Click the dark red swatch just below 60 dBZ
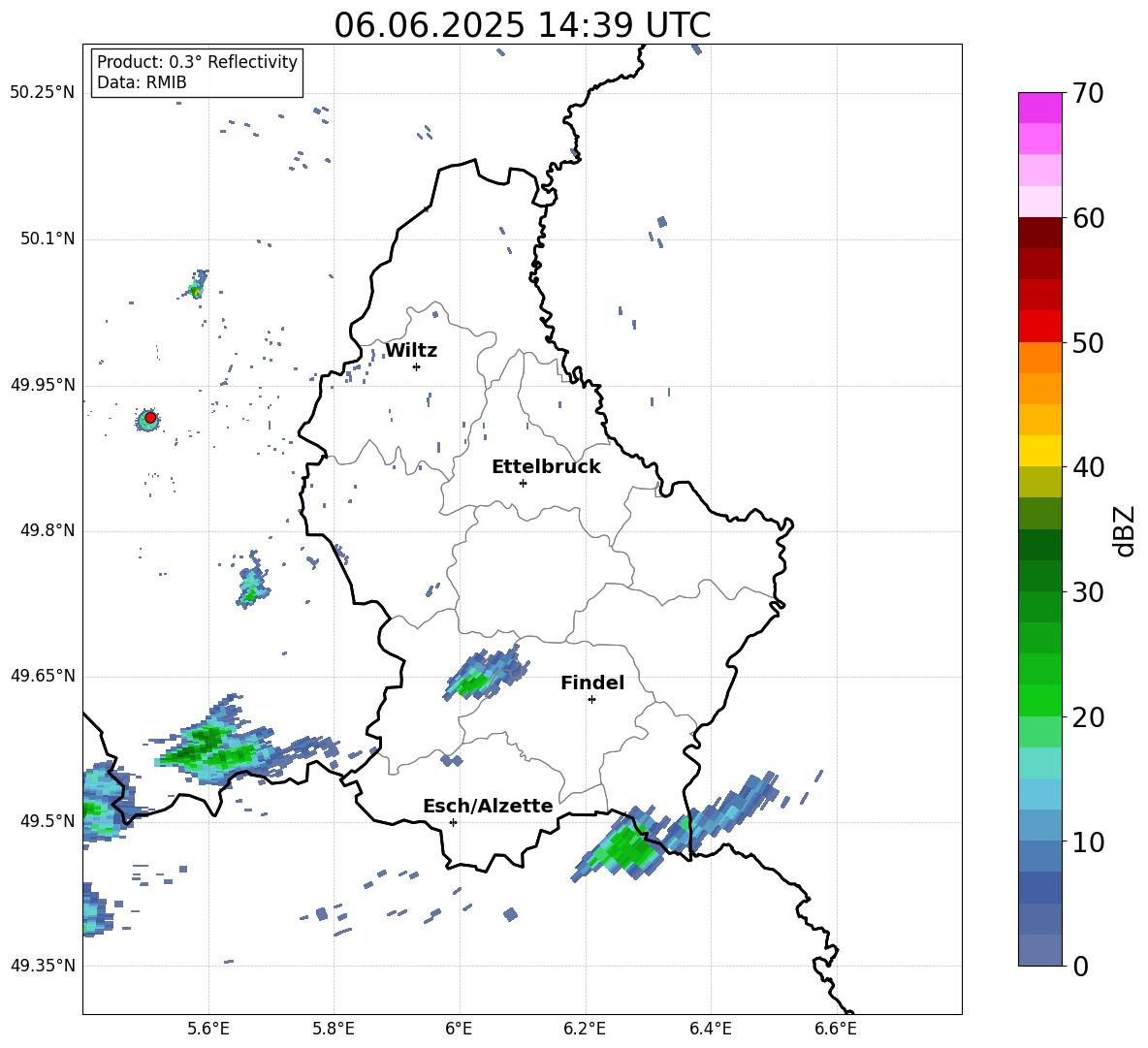 [x=1039, y=233]
